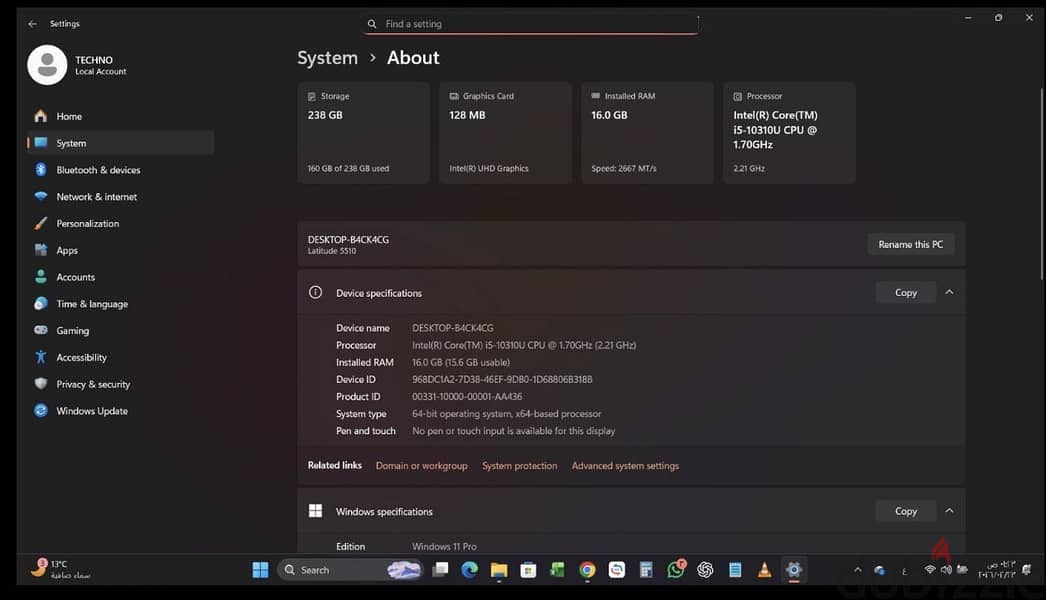Image resolution: width=1046 pixels, height=600 pixels.
Task: Click the Settings gear on the taskbar
Action: pos(794,570)
